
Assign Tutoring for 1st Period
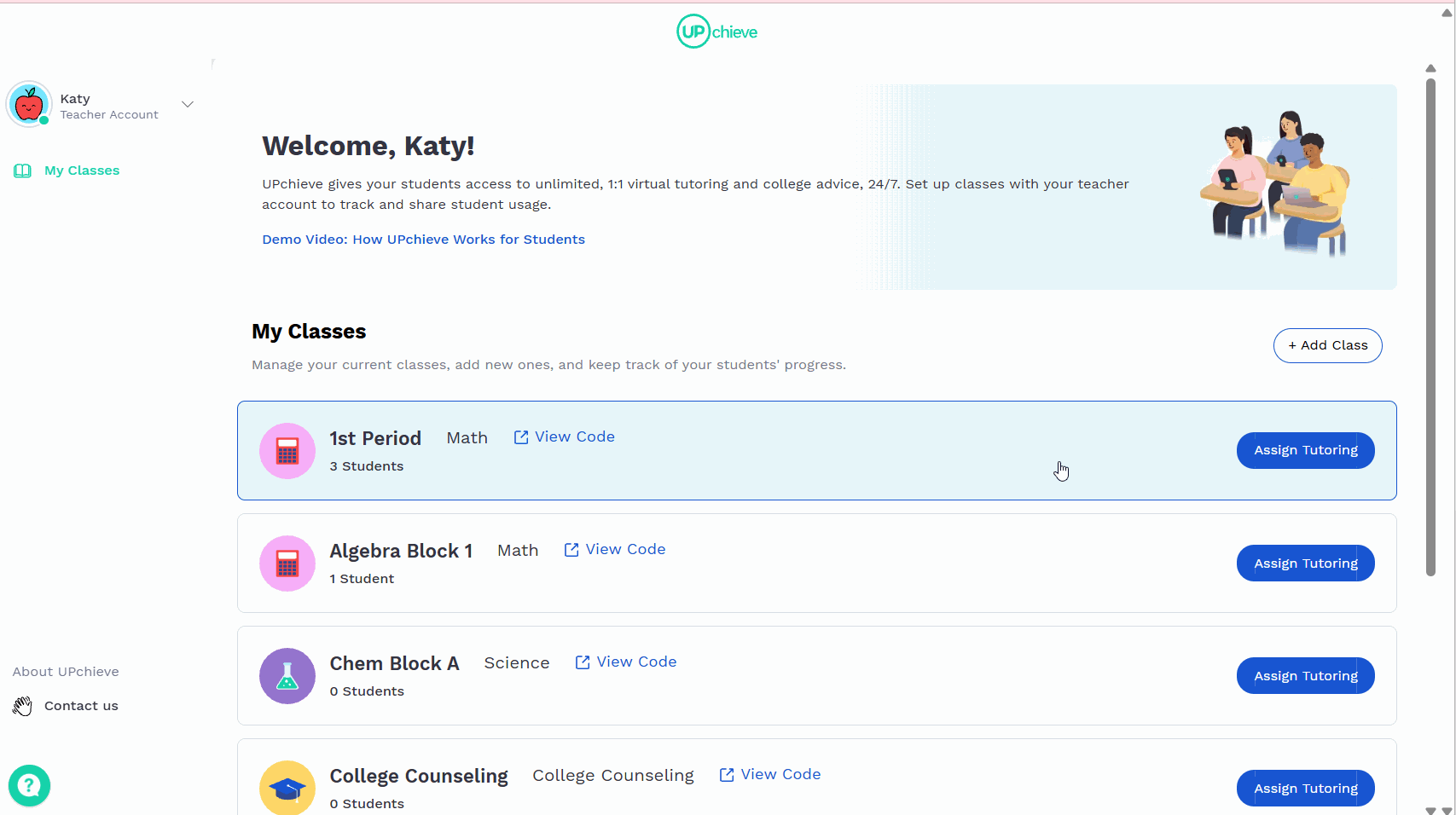(1305, 450)
